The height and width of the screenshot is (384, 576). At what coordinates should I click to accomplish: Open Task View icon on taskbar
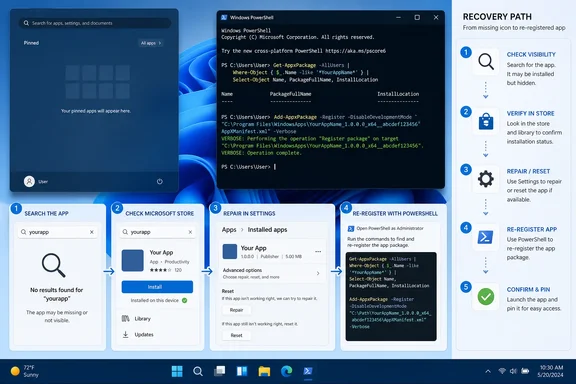220,371
